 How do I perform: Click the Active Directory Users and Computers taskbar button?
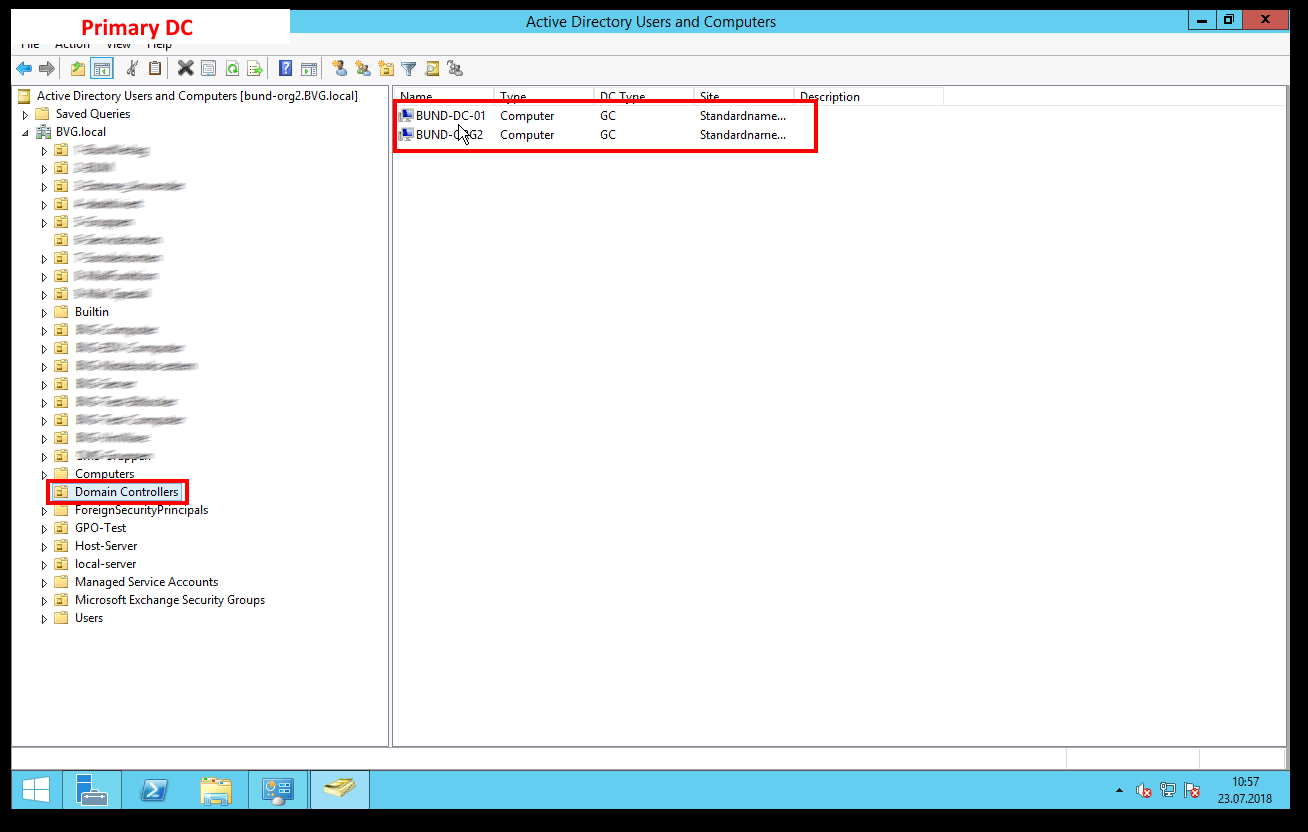click(340, 790)
